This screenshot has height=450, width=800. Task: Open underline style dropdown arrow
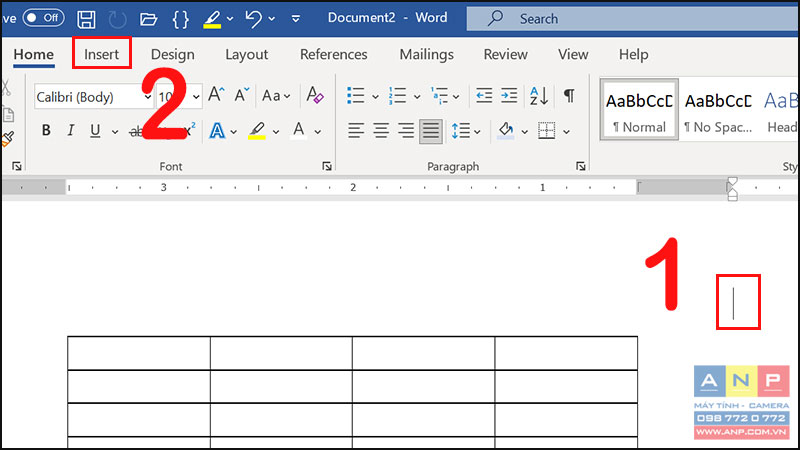(115, 132)
